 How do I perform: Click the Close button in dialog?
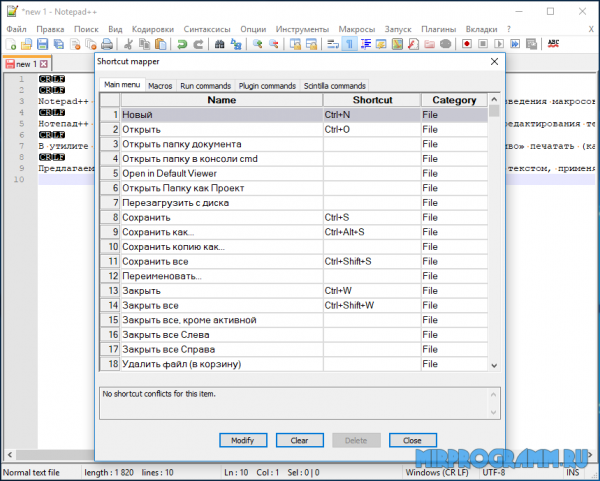pyautogui.click(x=412, y=440)
